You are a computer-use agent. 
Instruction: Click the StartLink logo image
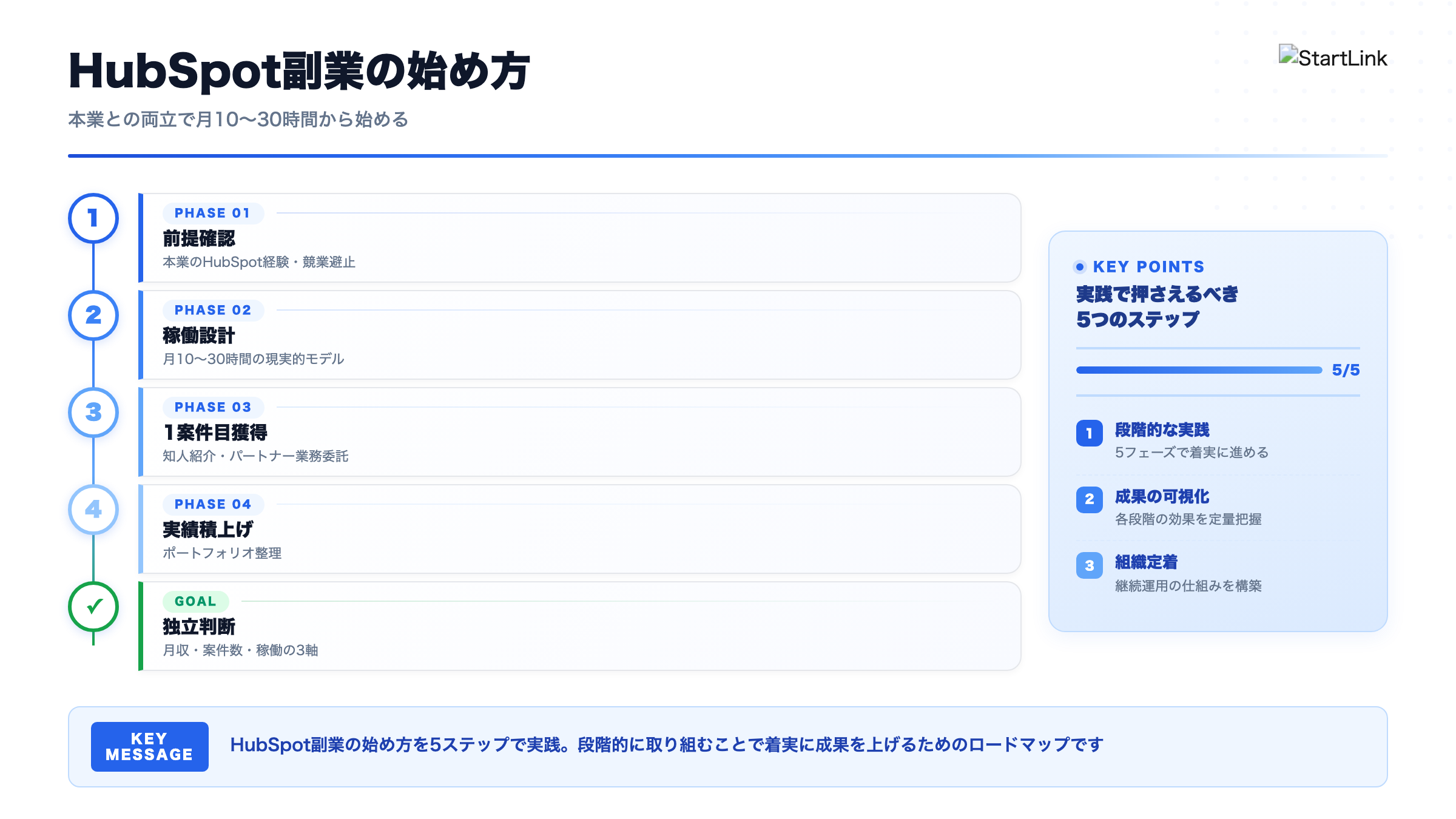[x=1333, y=58]
